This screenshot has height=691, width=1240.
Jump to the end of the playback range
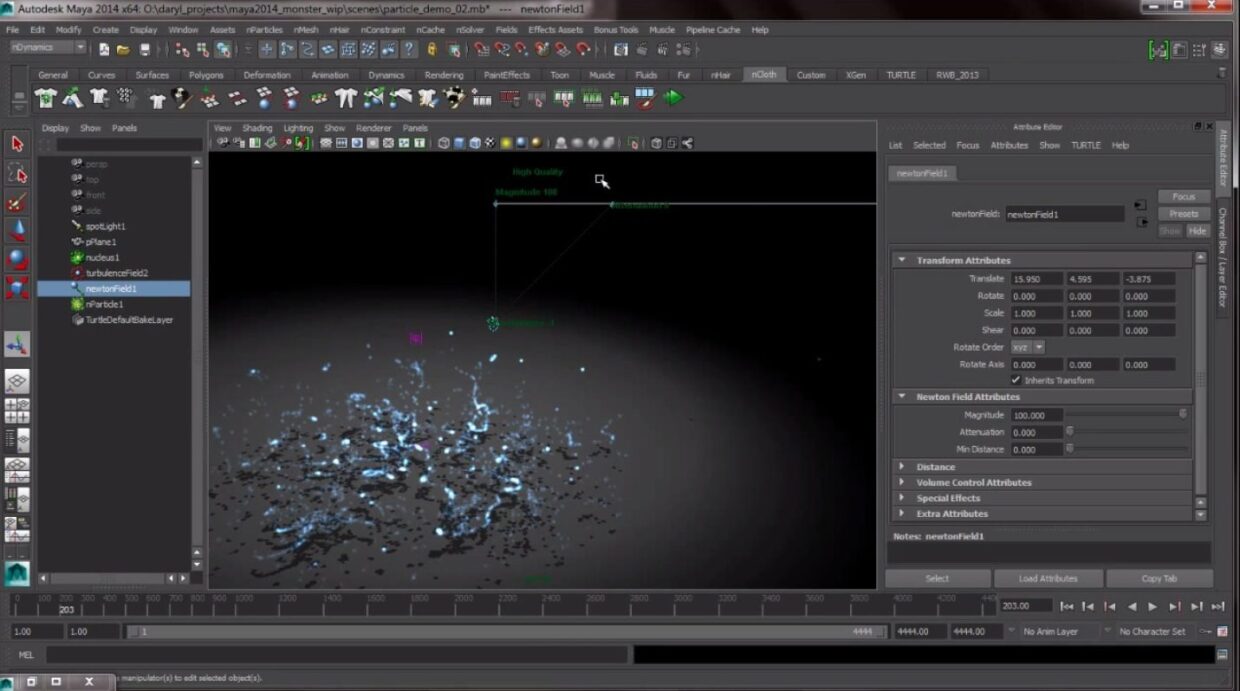click(1217, 606)
